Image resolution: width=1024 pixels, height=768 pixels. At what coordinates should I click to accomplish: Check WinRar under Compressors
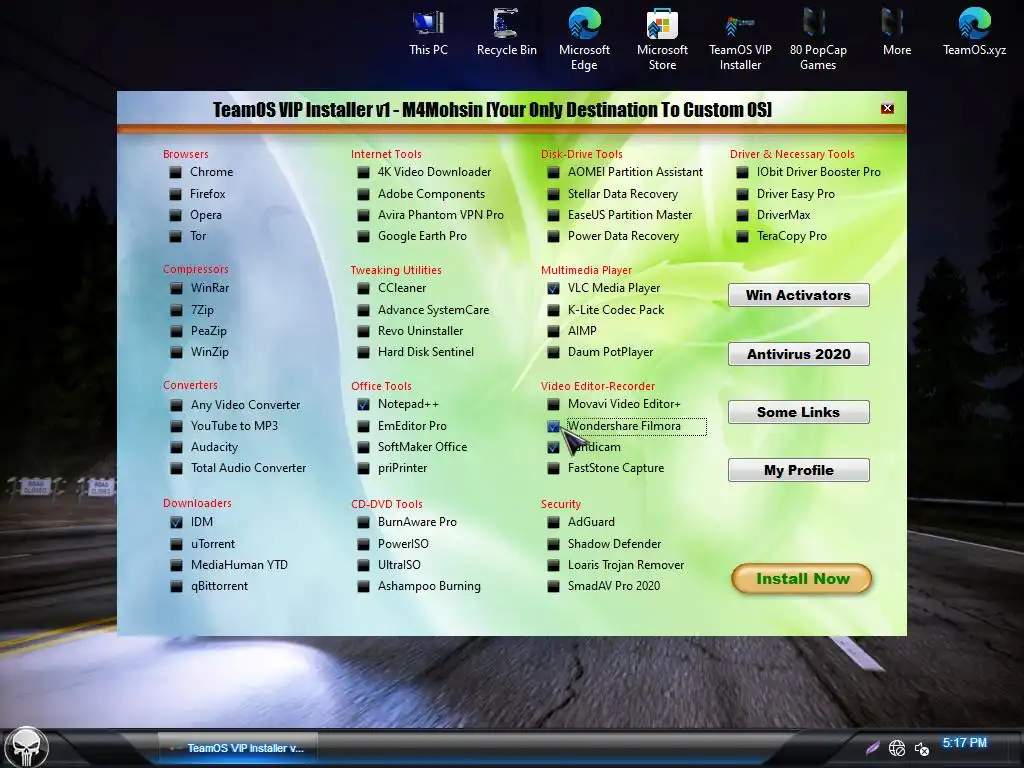[176, 288]
